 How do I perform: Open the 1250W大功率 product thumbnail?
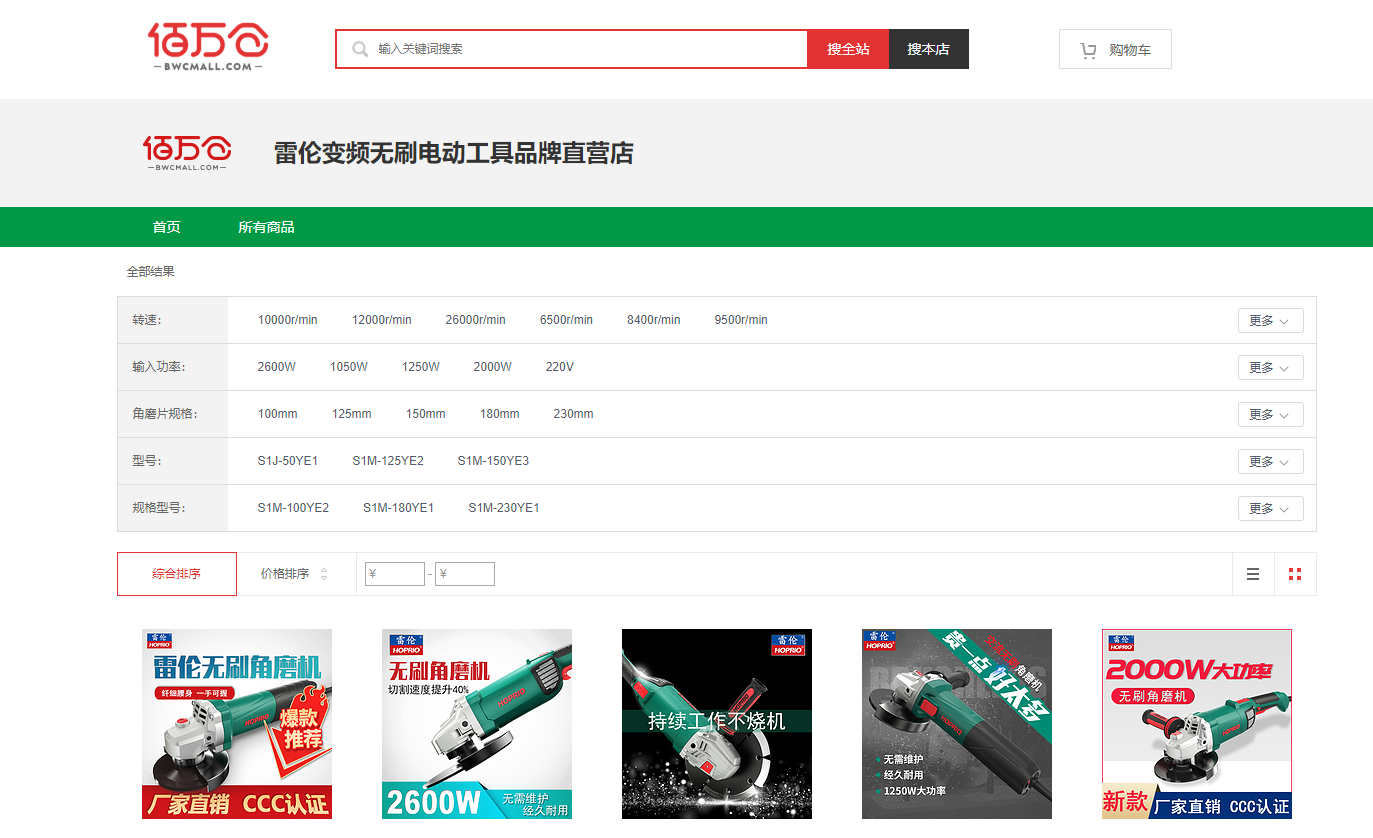click(x=957, y=724)
